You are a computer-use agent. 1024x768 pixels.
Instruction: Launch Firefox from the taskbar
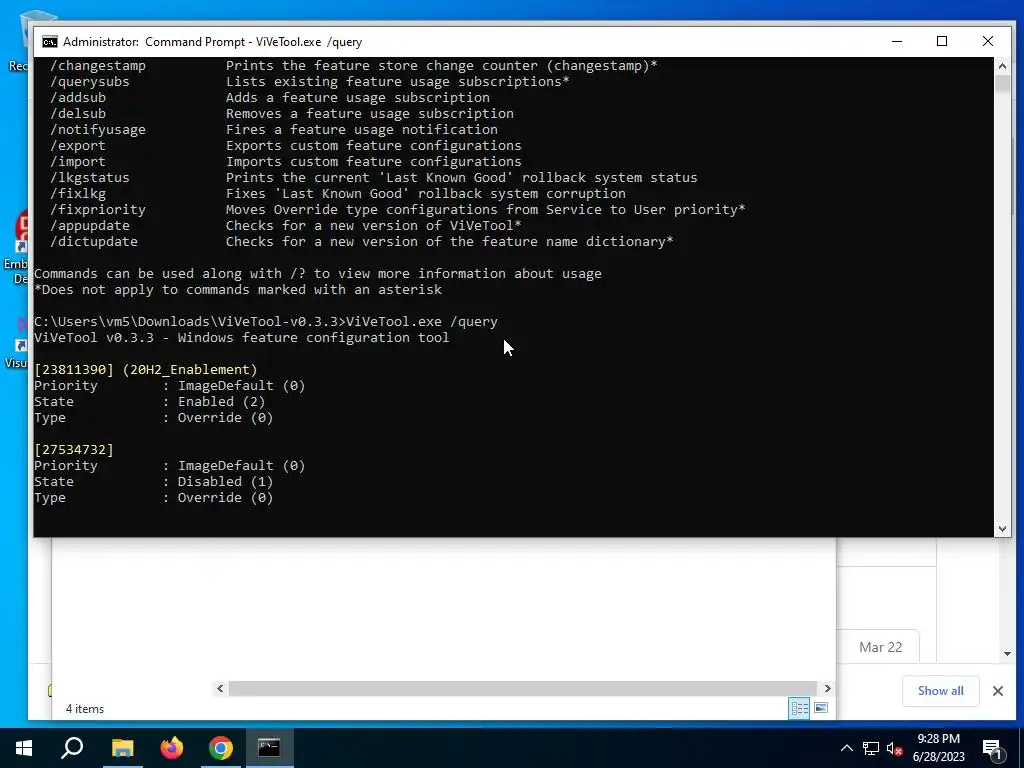point(172,748)
